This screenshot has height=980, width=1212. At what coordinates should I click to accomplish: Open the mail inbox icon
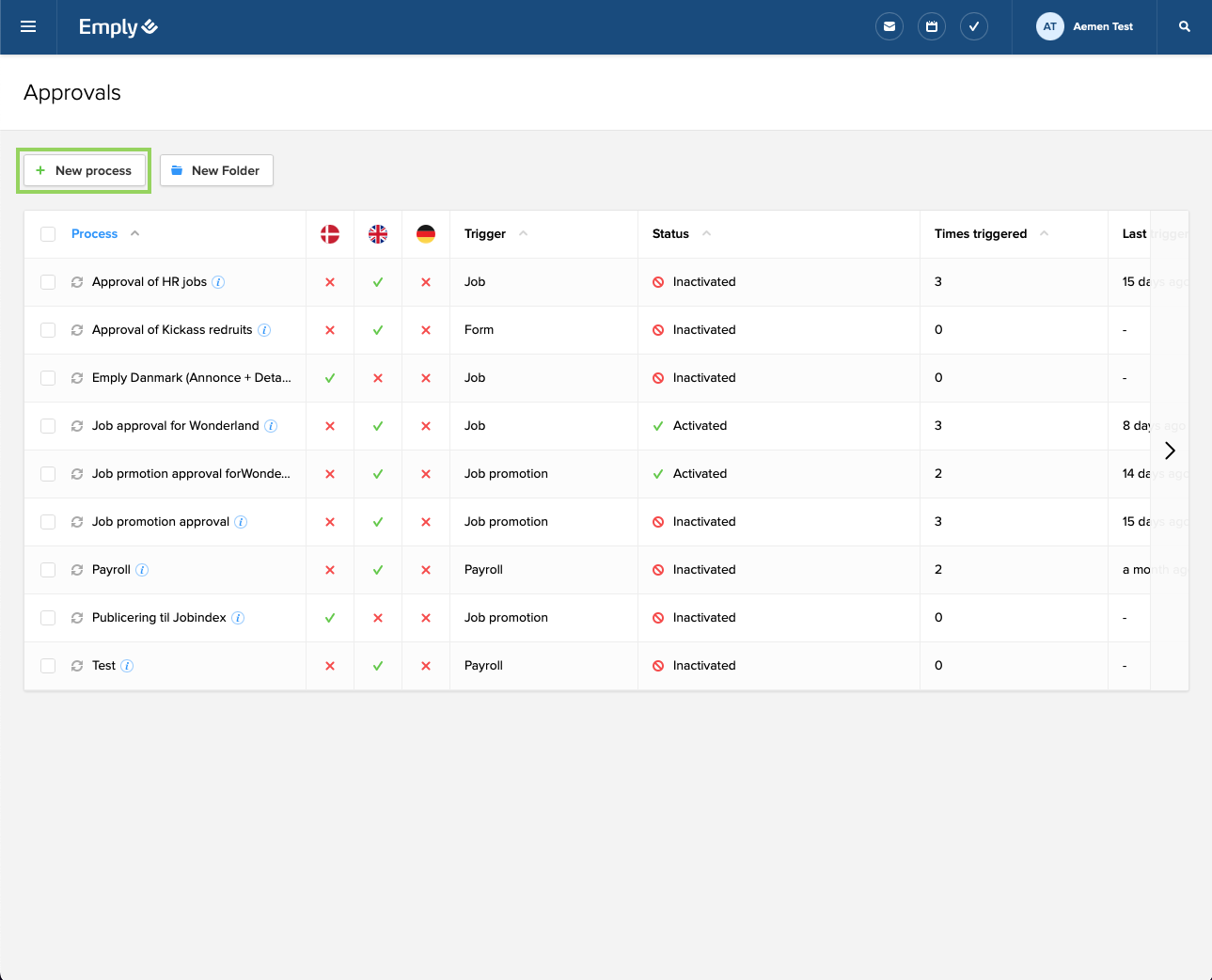[889, 26]
